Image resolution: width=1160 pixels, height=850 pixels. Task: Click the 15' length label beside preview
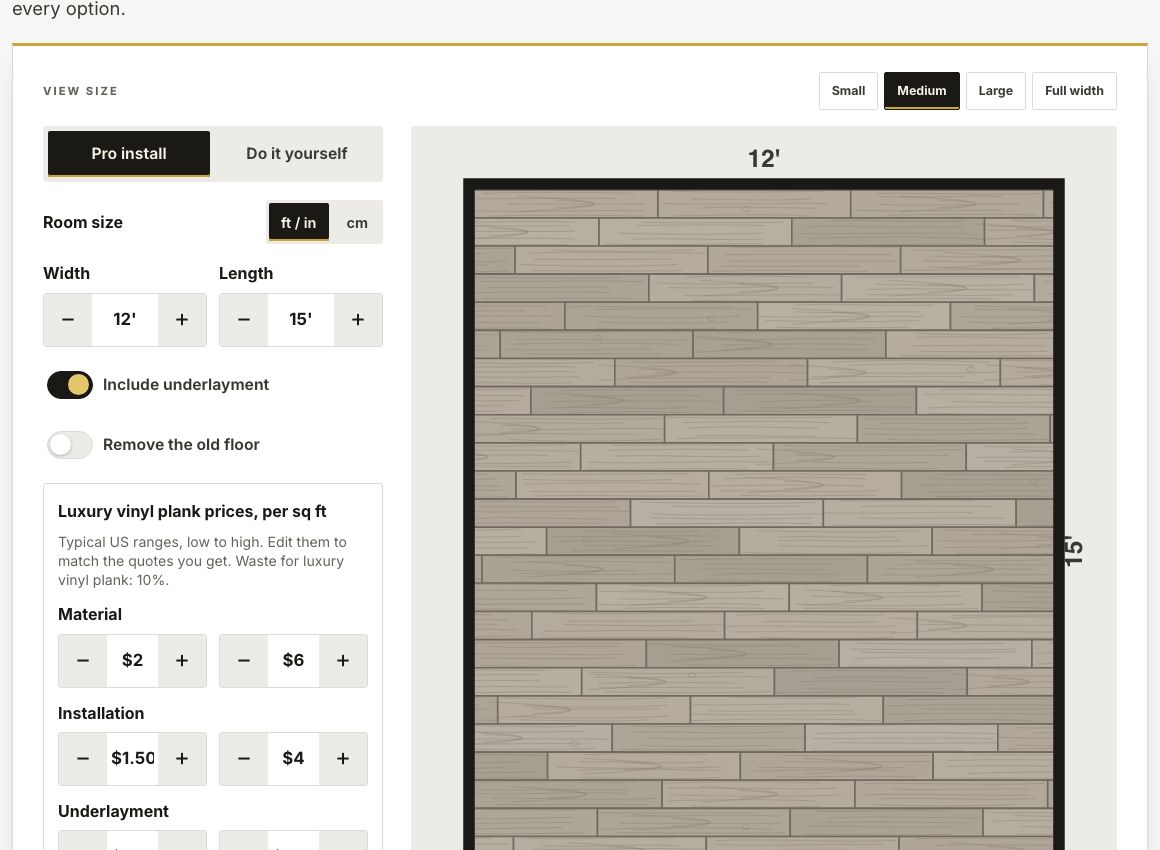[x=1073, y=550]
